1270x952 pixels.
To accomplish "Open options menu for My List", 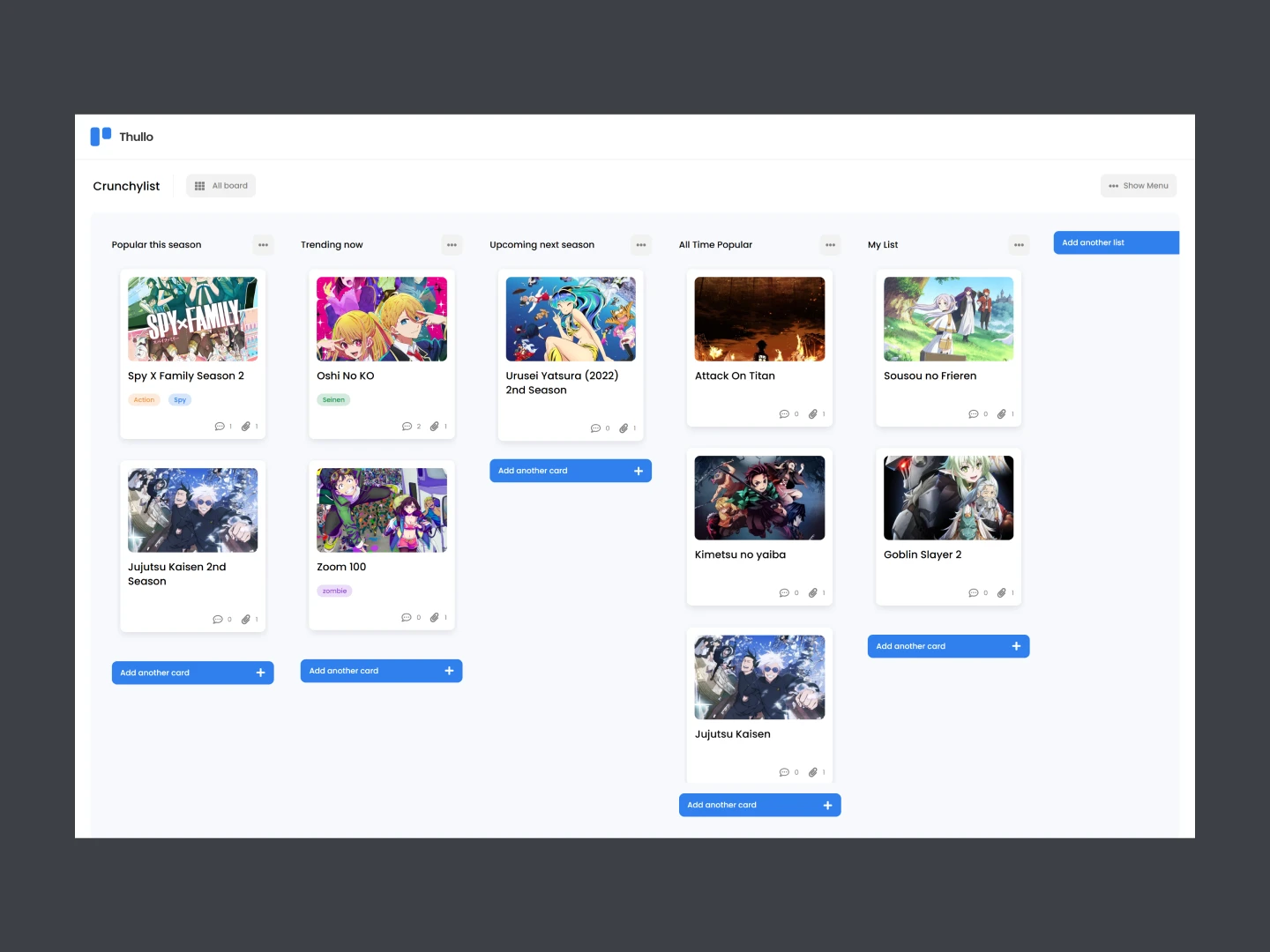I will (x=1019, y=245).
